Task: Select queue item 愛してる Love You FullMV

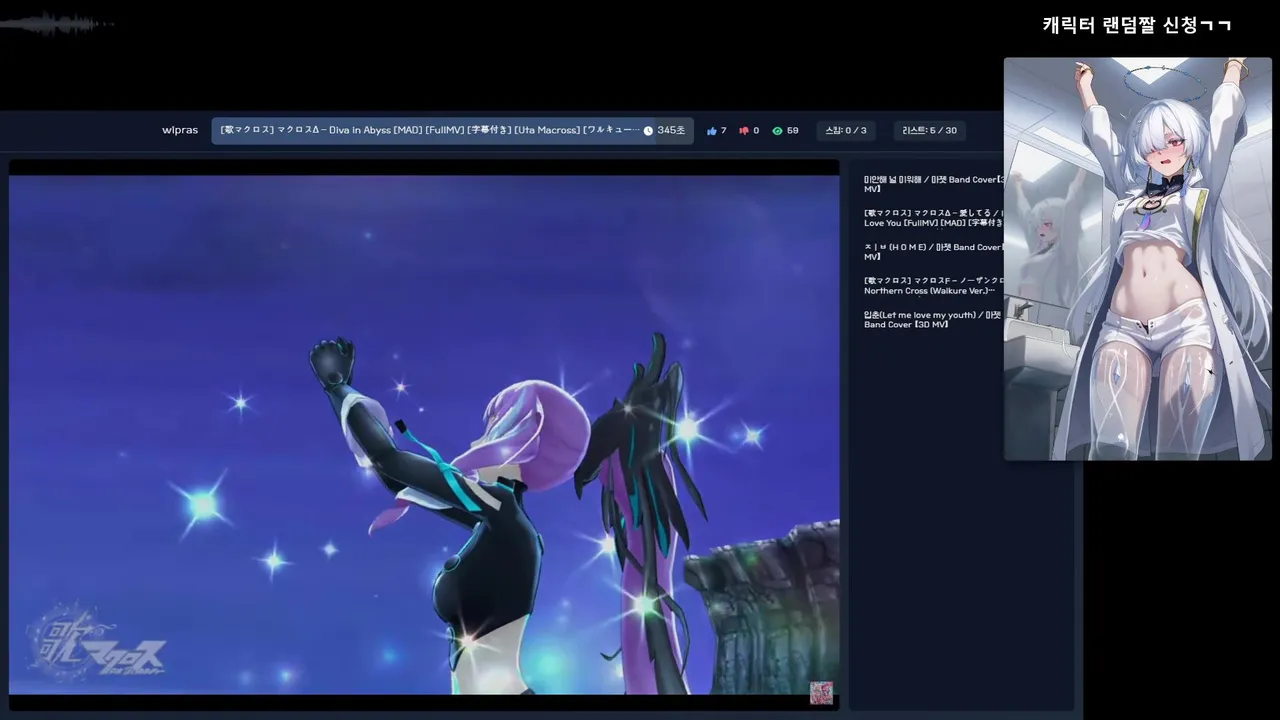Action: tap(934, 218)
